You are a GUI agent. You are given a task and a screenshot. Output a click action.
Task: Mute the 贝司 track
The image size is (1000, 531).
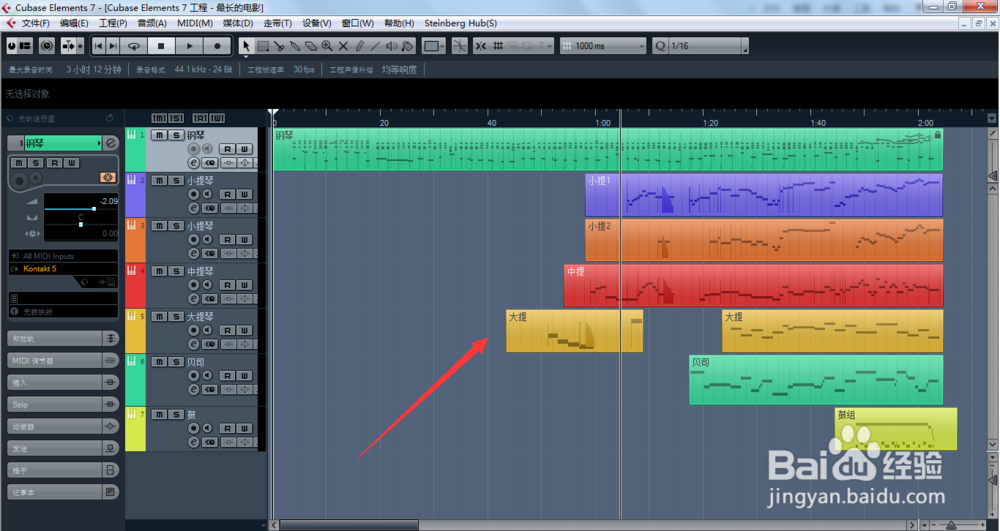[x=159, y=361]
